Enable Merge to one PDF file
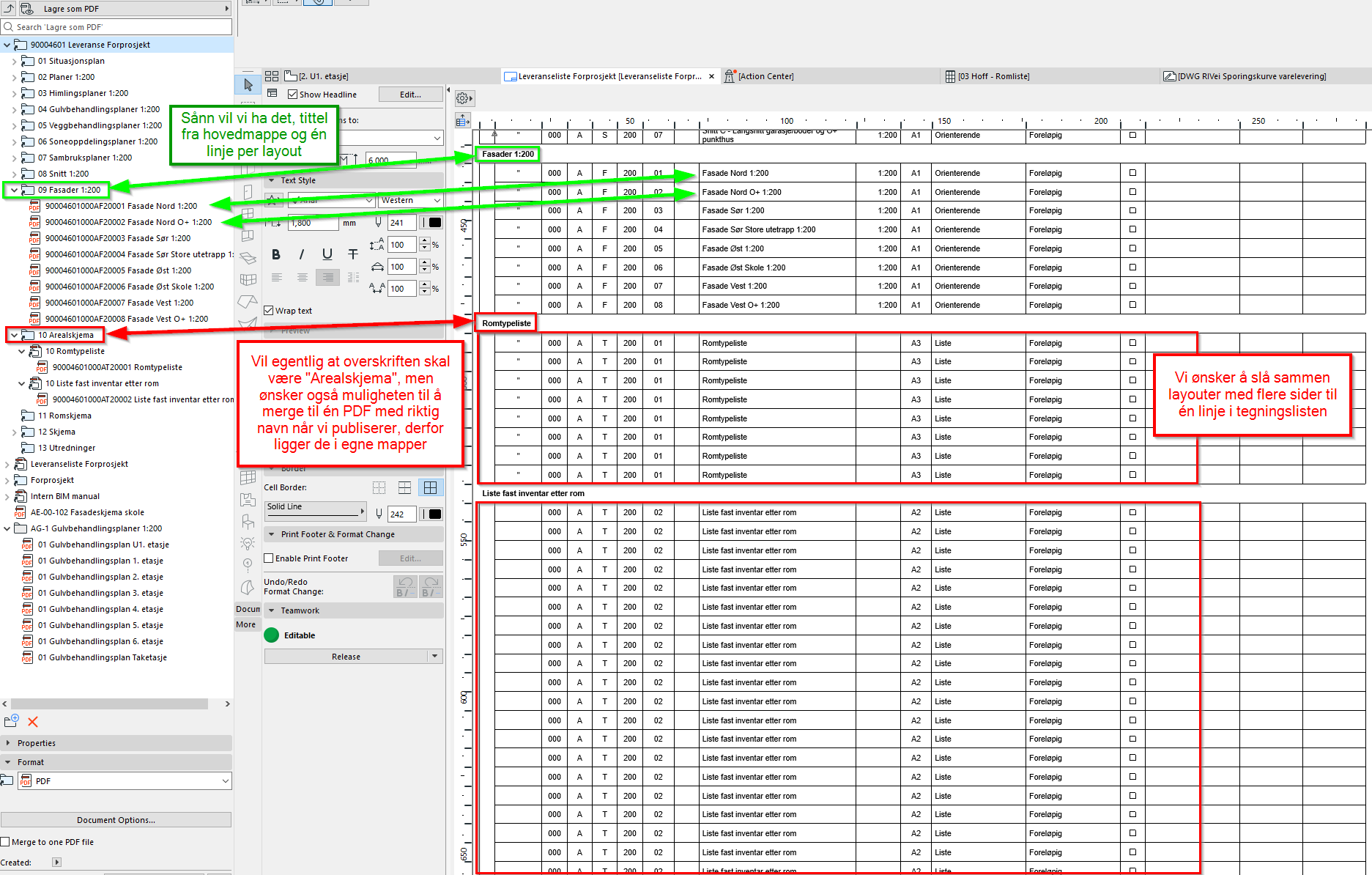Screen dimensions: 1372x875 6,842
